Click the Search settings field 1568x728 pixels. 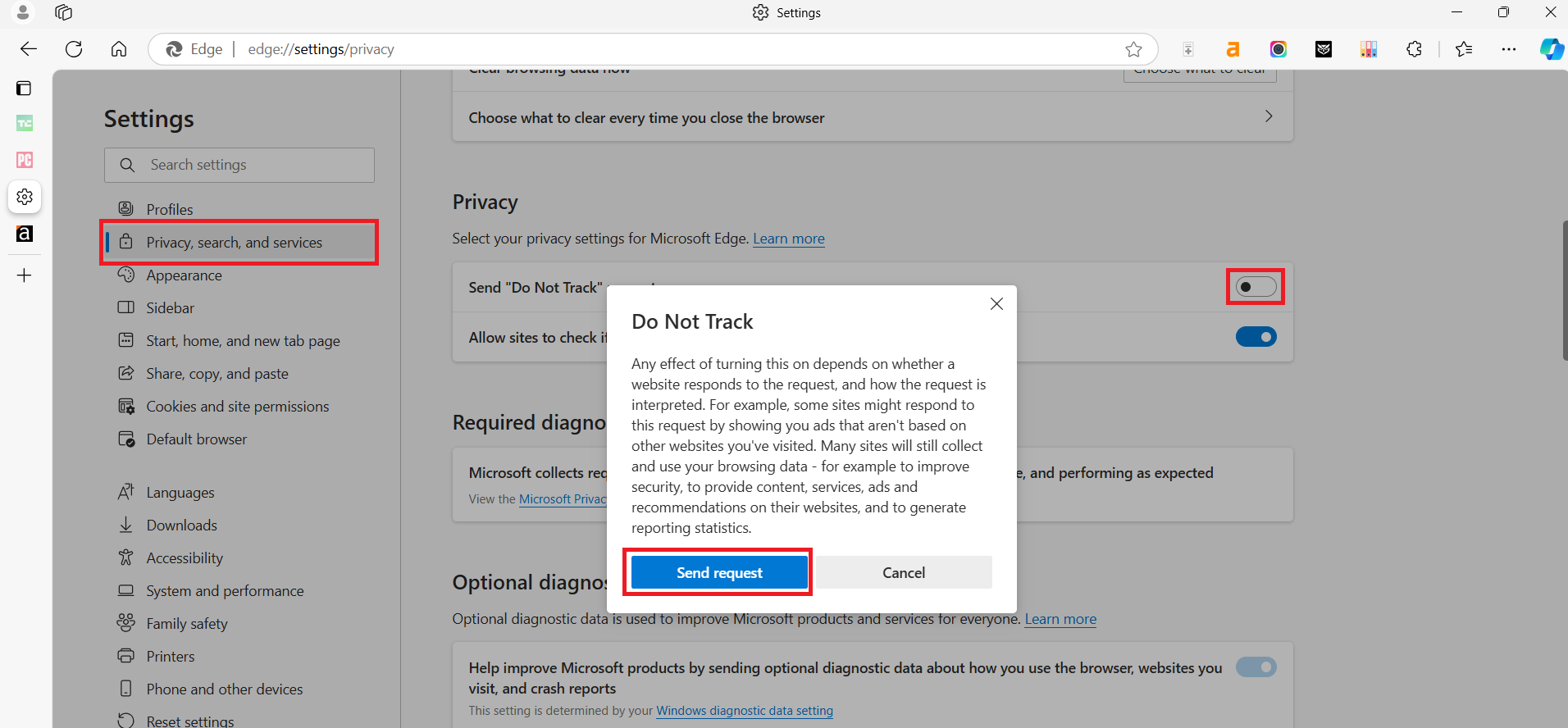point(239,165)
